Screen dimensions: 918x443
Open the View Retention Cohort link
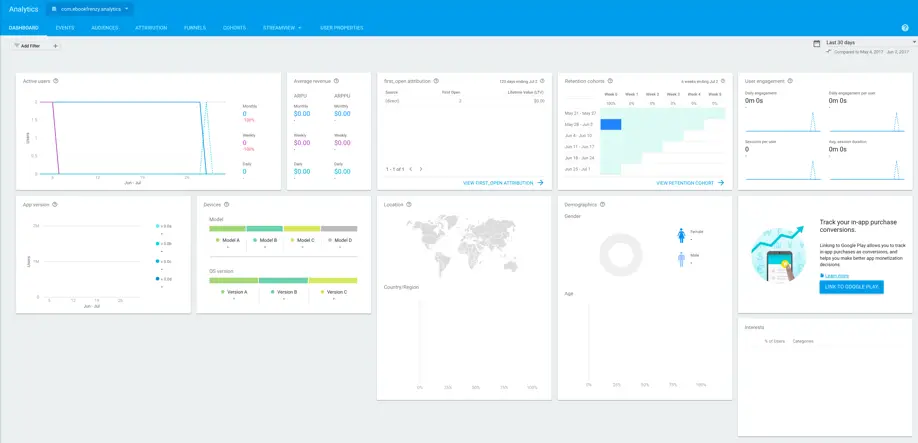coord(690,183)
